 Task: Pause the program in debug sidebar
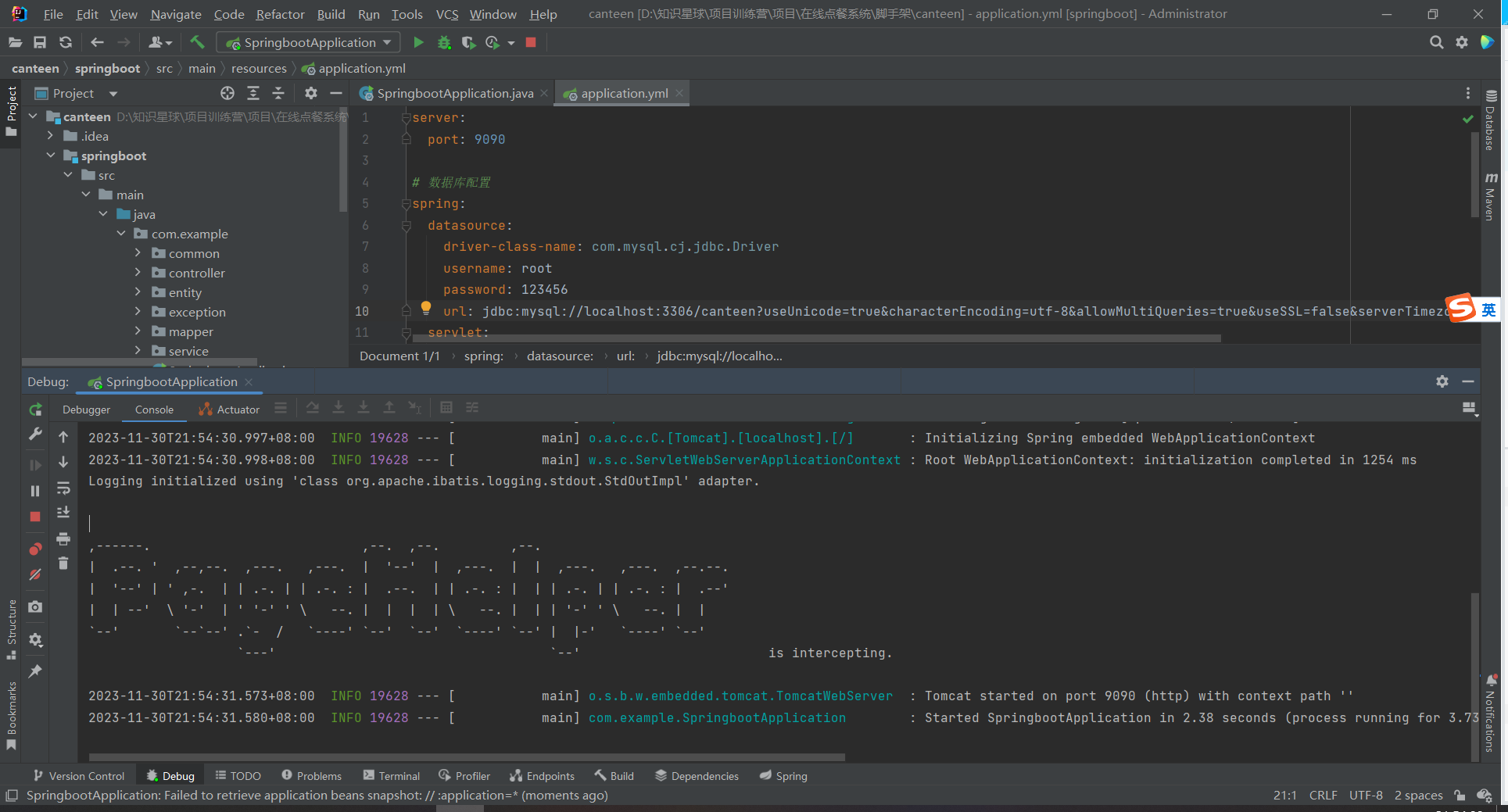[x=35, y=491]
